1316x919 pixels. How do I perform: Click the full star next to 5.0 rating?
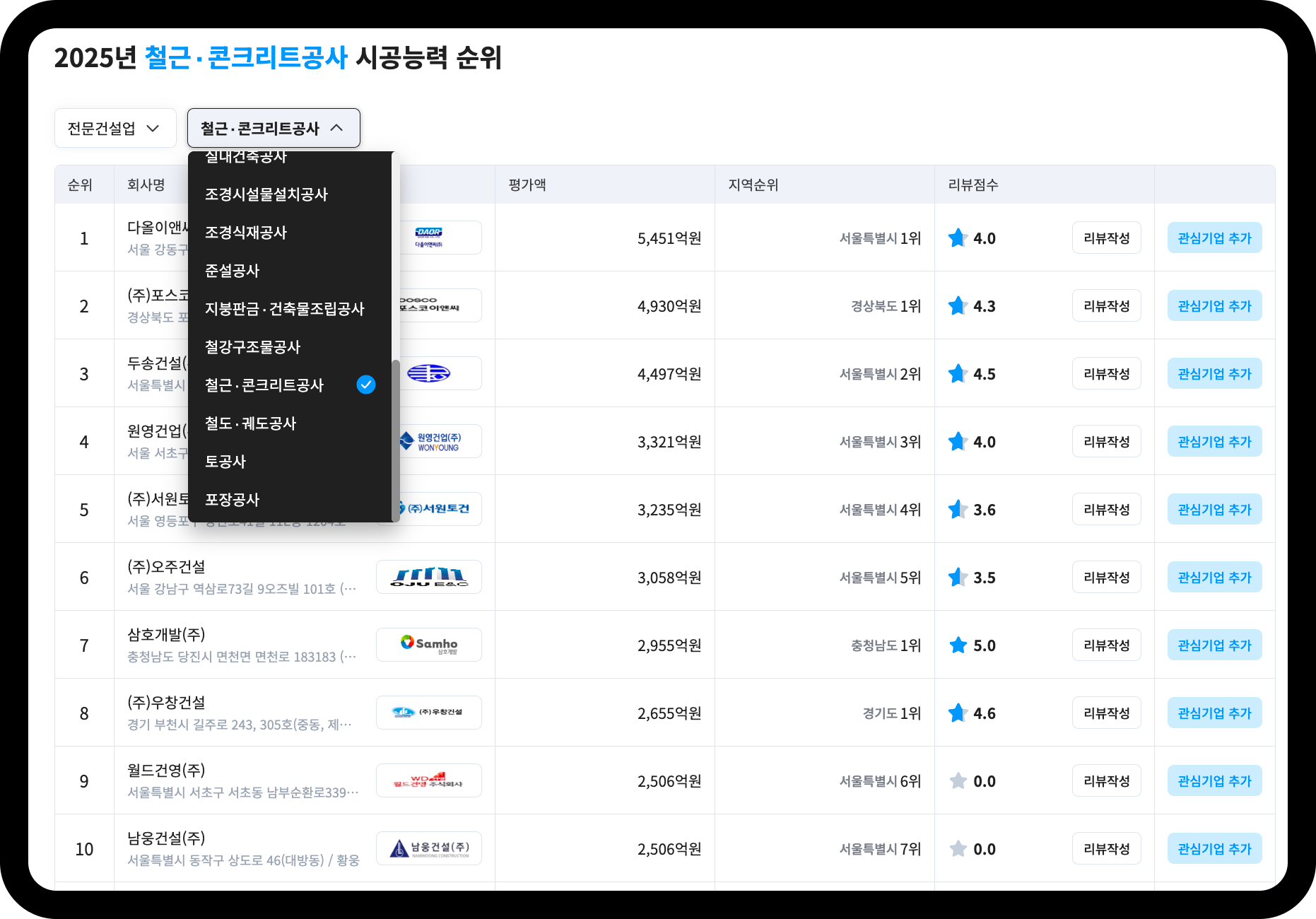[958, 645]
